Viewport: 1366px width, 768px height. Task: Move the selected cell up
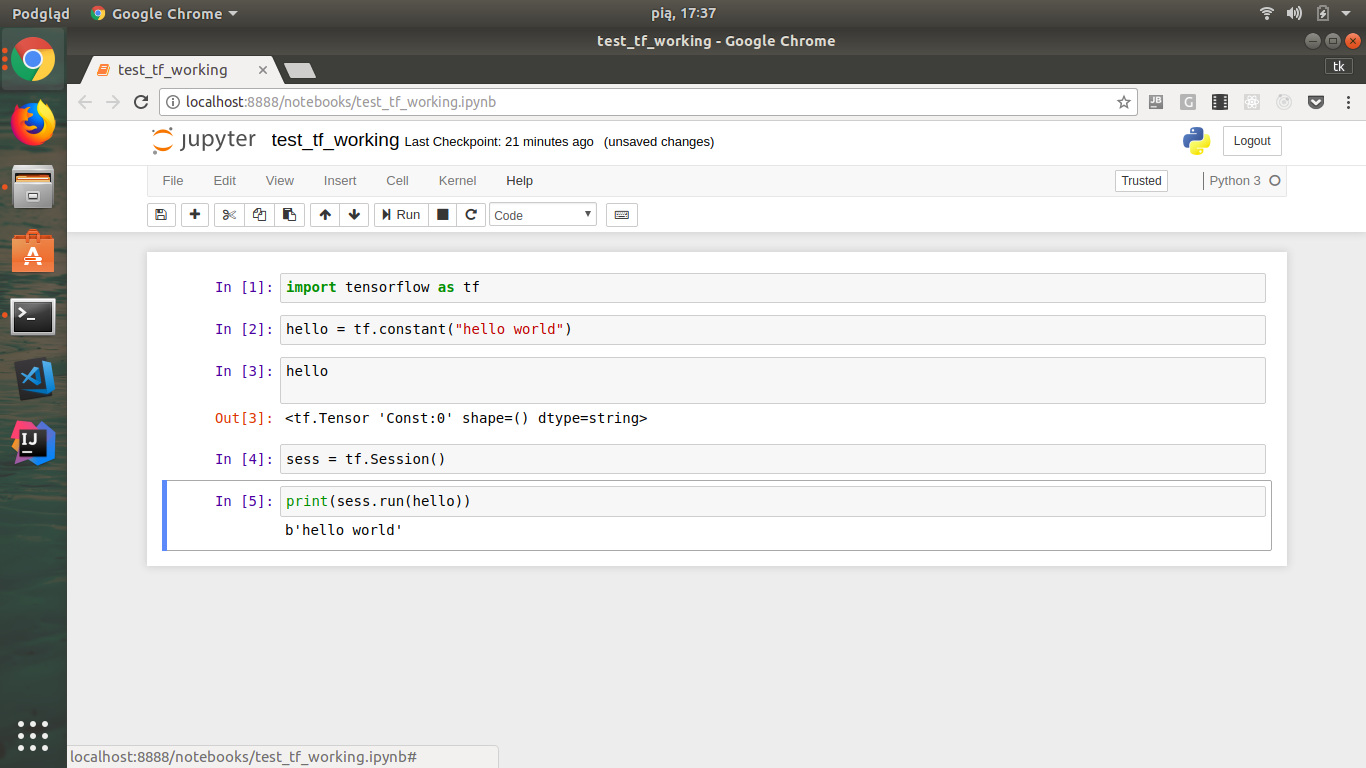pos(324,214)
